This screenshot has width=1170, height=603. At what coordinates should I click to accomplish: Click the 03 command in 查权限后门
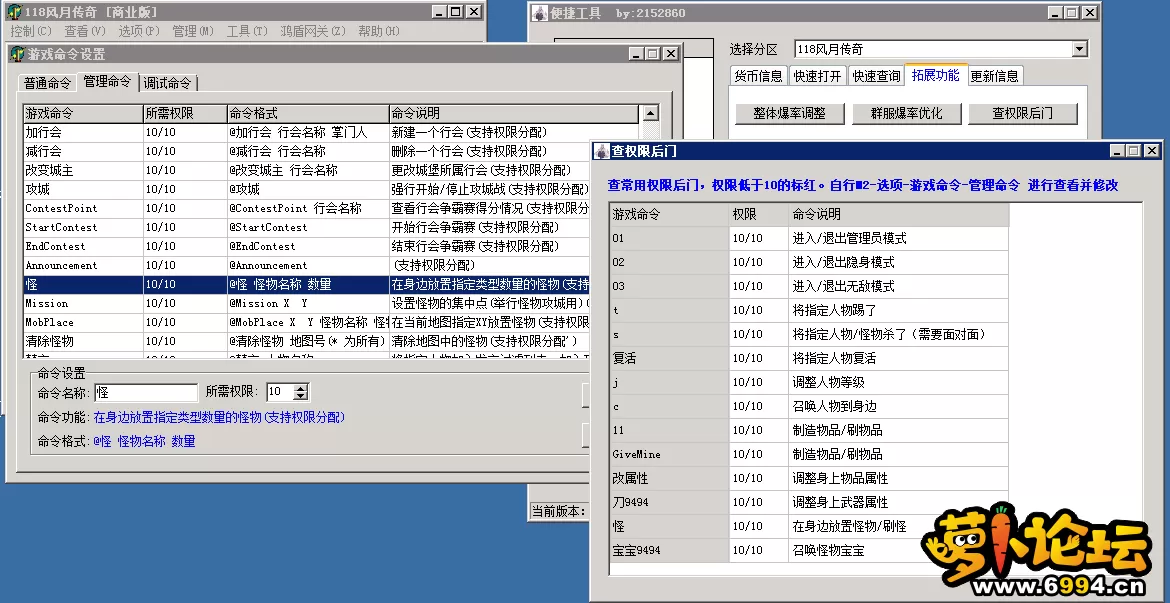tap(669, 286)
